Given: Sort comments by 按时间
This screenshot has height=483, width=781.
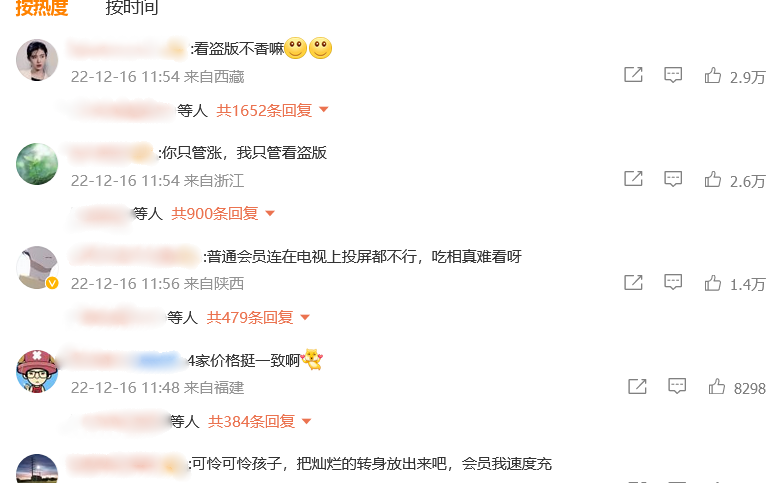Looking at the screenshot, I should [x=132, y=7].
